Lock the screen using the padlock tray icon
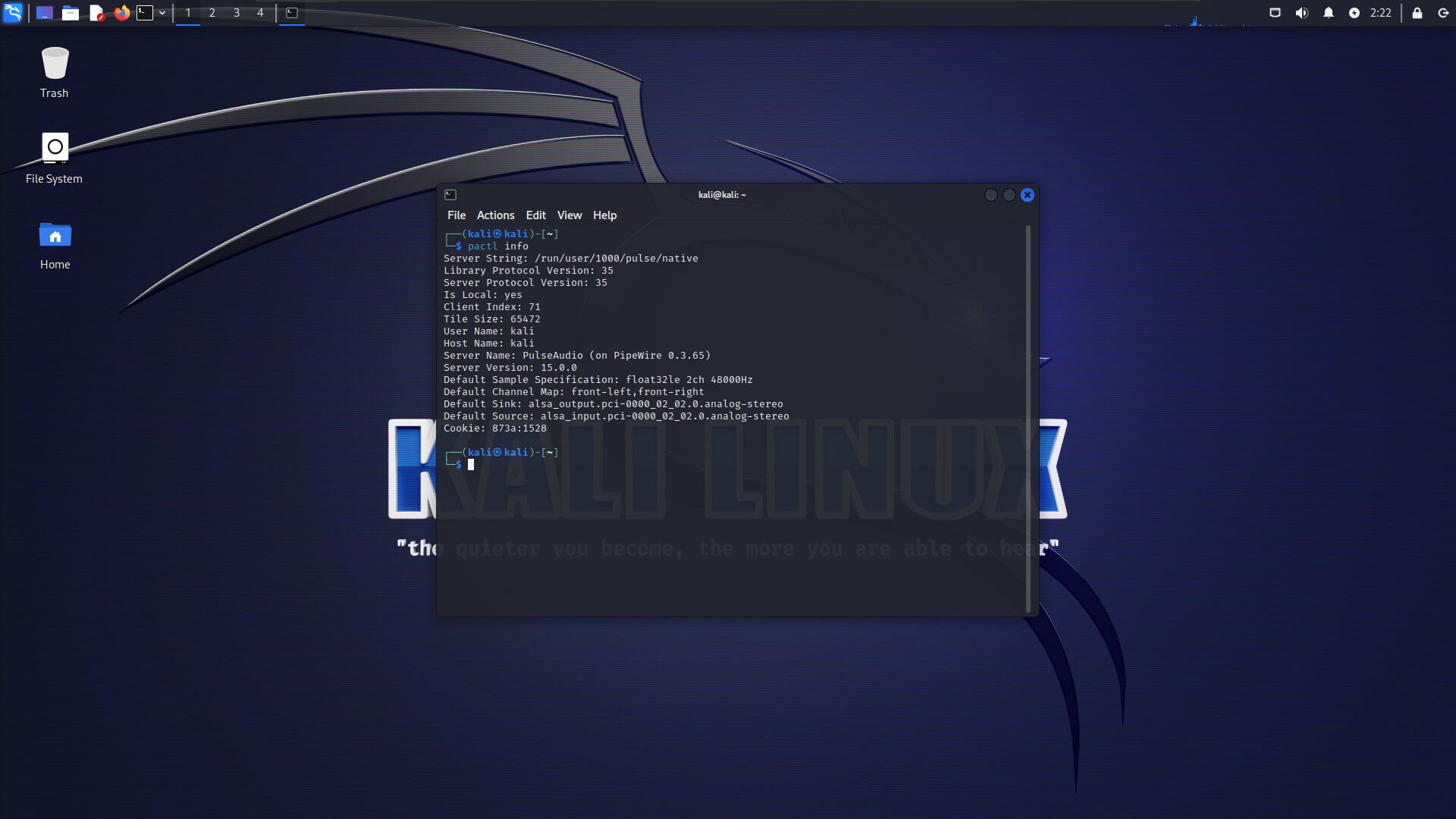This screenshot has height=819, width=1456. coord(1417,12)
